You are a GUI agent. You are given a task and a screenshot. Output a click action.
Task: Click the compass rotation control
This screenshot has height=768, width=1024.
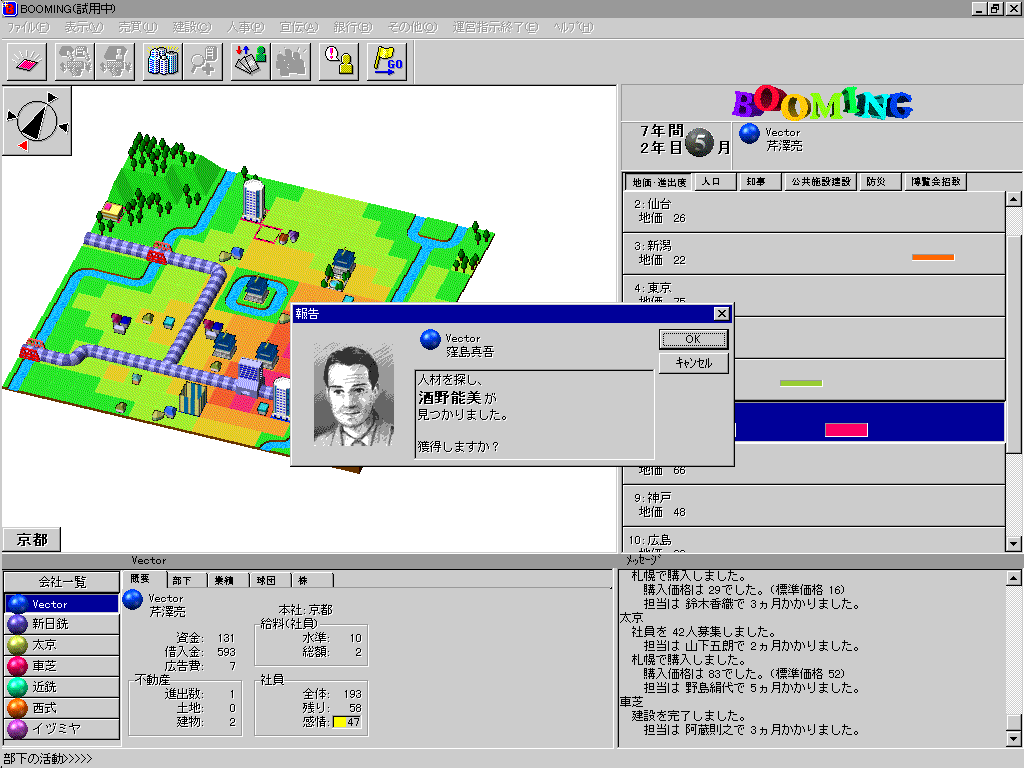(37, 121)
